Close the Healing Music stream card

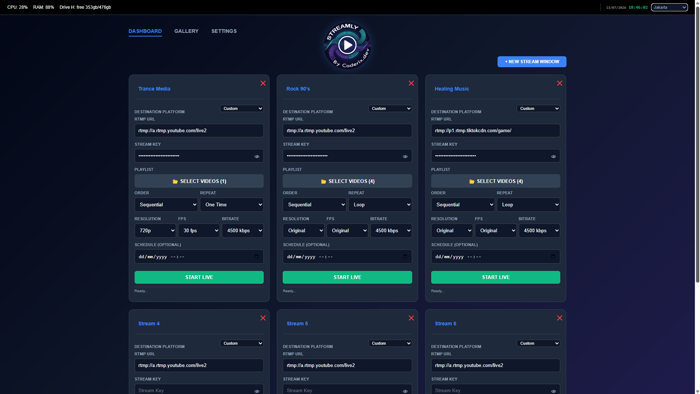[559, 83]
